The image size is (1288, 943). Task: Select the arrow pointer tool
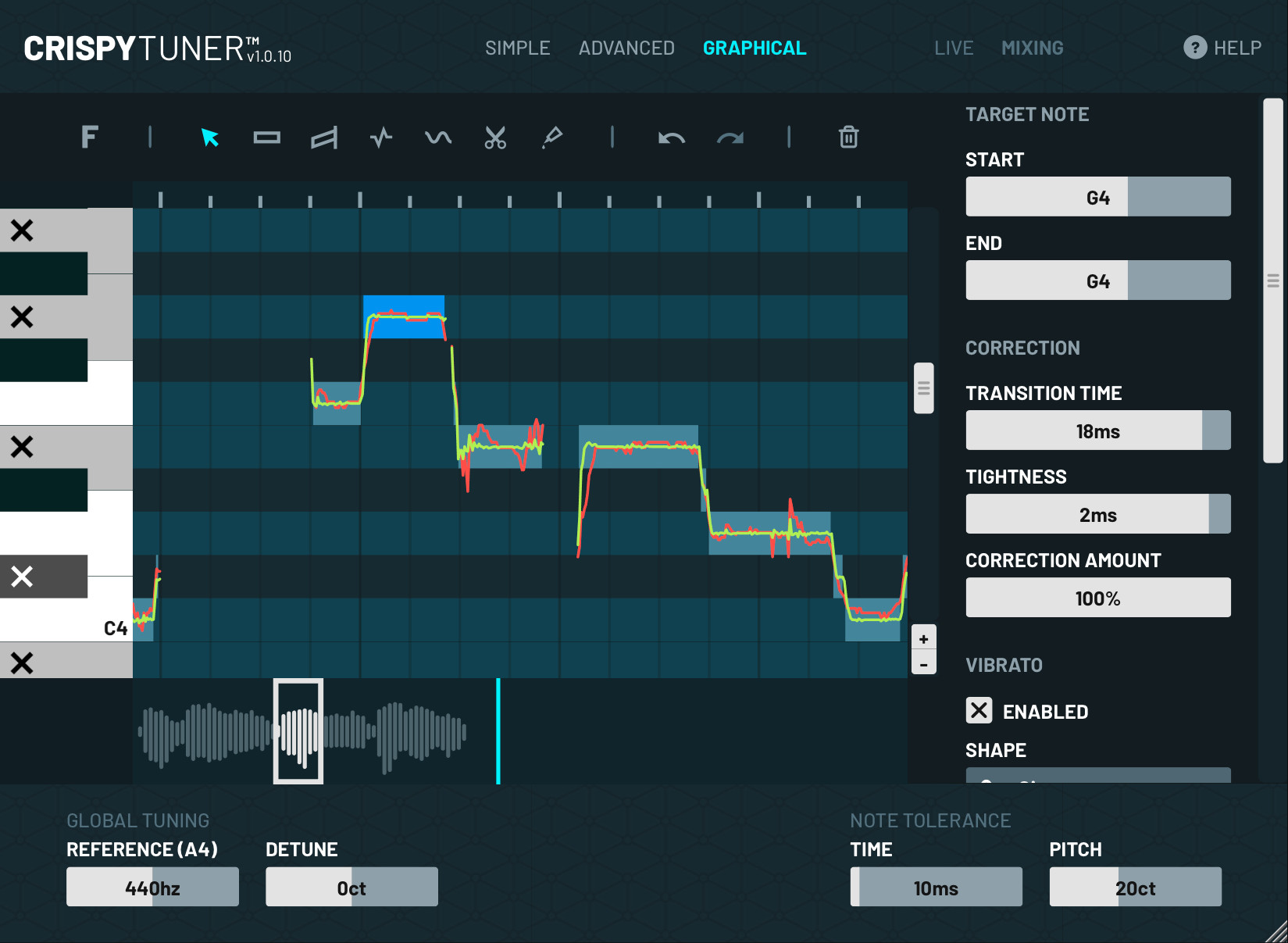tap(209, 138)
